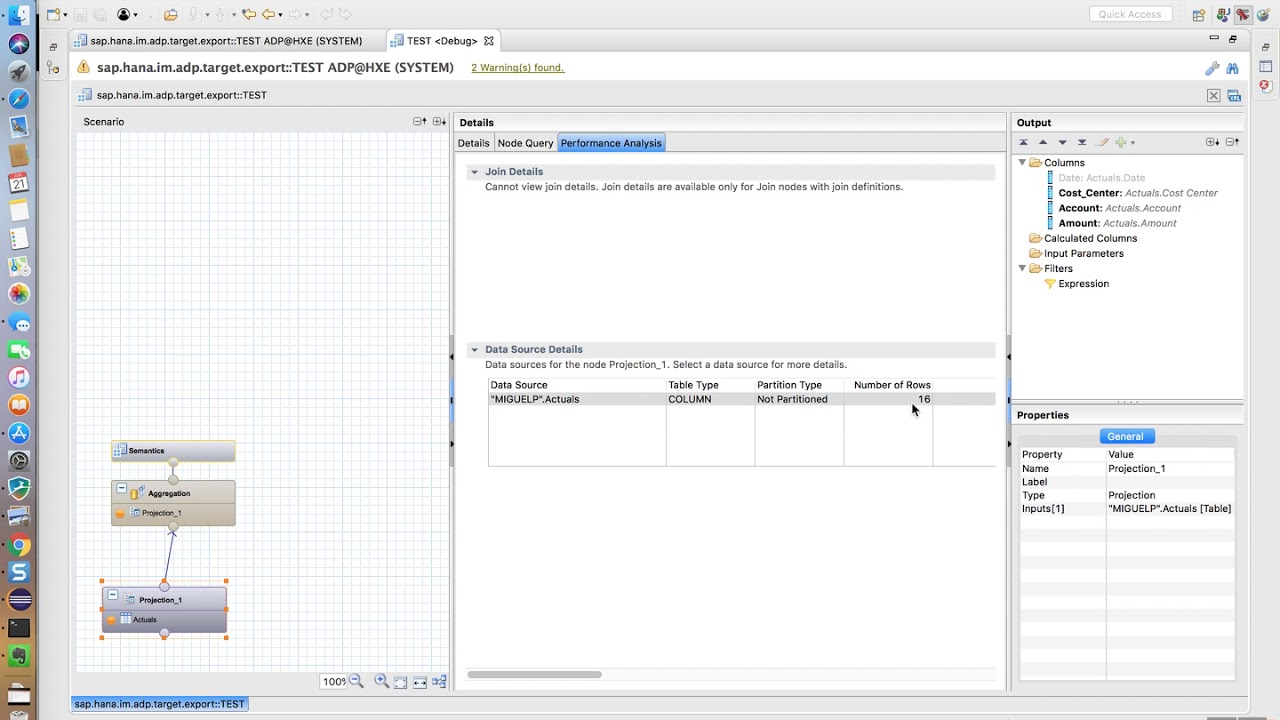This screenshot has width=1280, height=720.
Task: Collapse the Data Source Details section
Action: [474, 350]
